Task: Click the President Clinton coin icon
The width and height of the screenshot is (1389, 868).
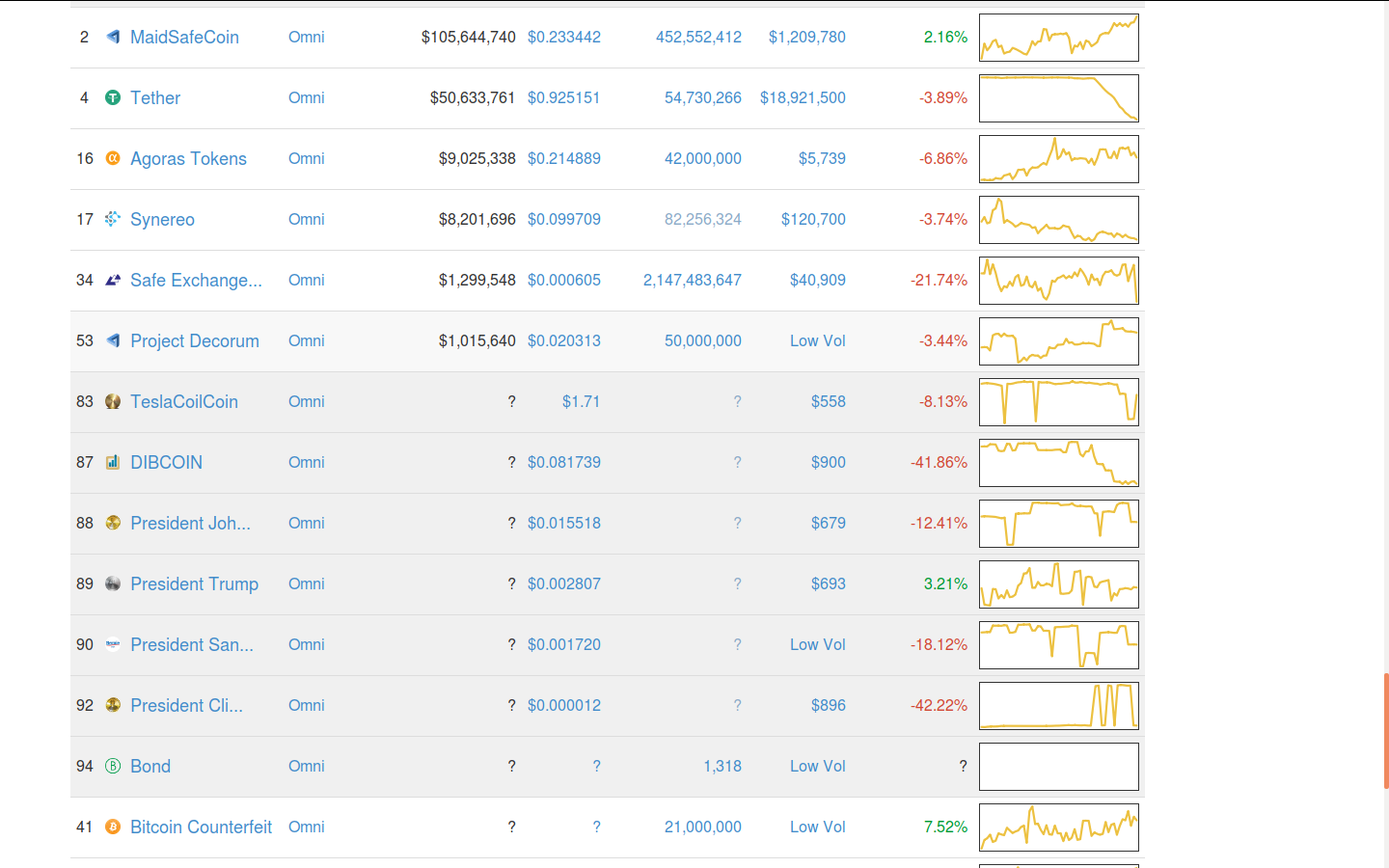Action: (113, 705)
